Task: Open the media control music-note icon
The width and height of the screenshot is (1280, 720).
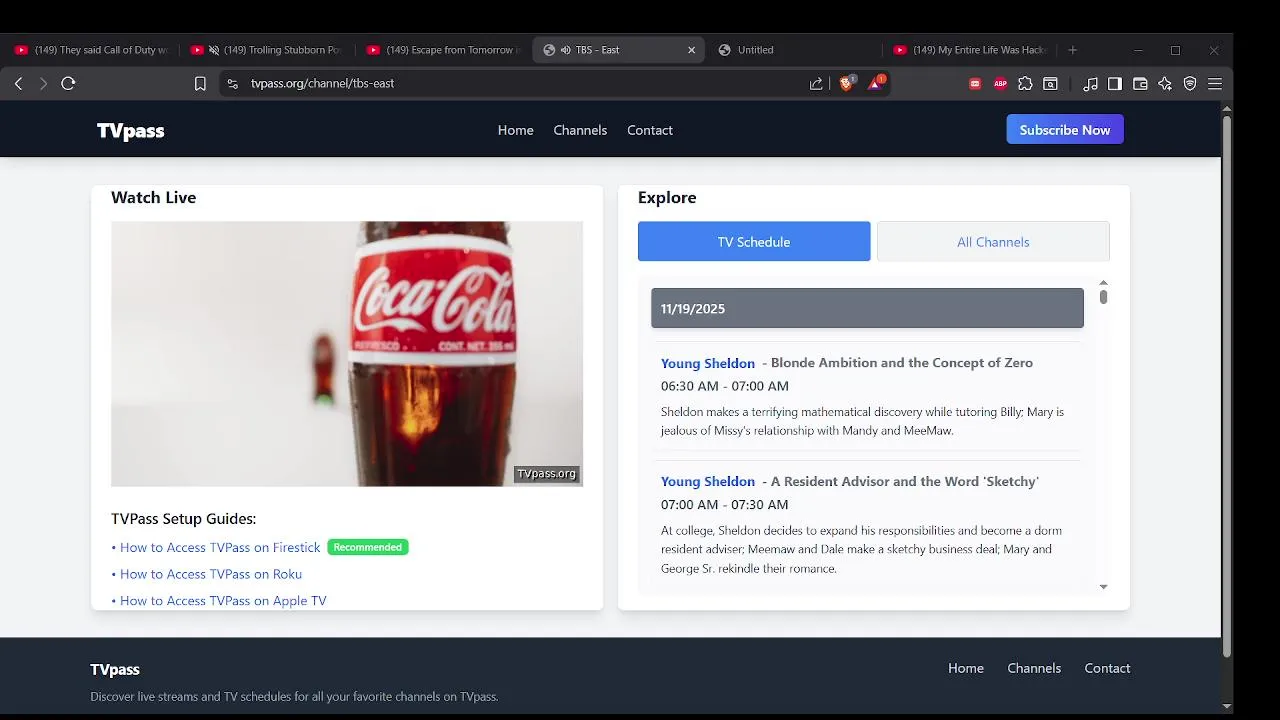Action: 1090,84
